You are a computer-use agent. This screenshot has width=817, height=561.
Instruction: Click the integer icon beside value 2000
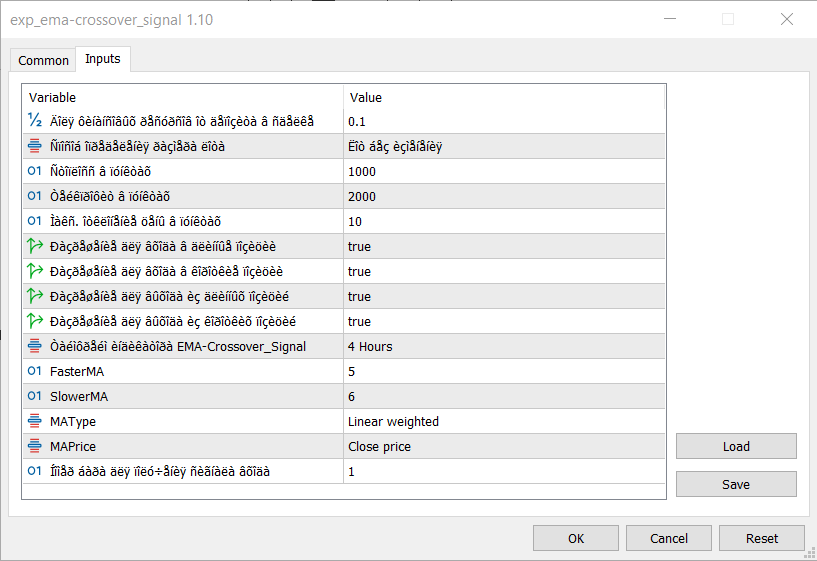click(x=34, y=196)
